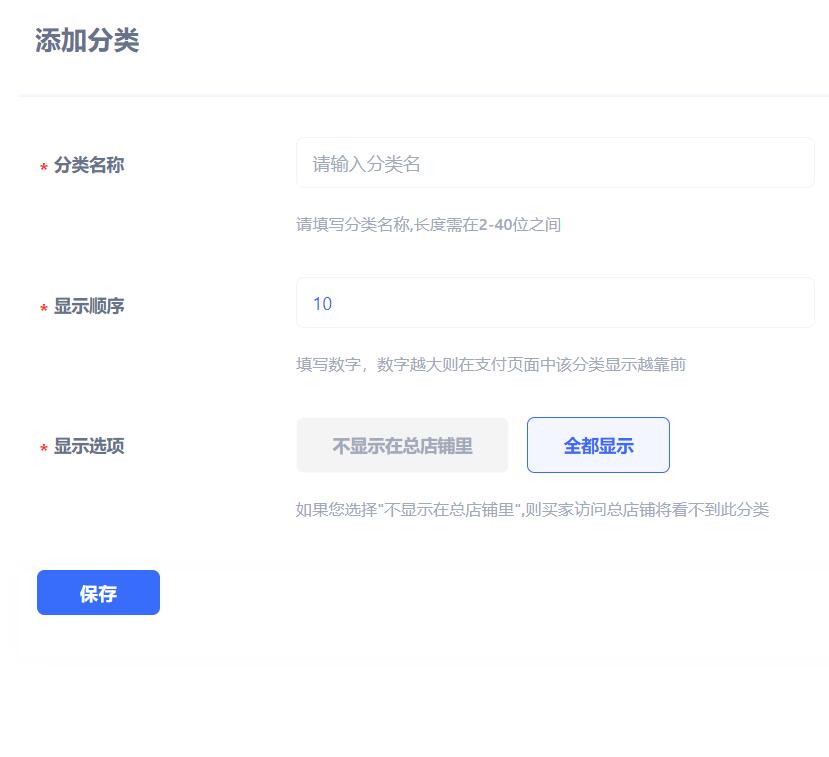Click the red asterisk beside 显示选项
This screenshot has height=757, width=829.
(x=44, y=449)
